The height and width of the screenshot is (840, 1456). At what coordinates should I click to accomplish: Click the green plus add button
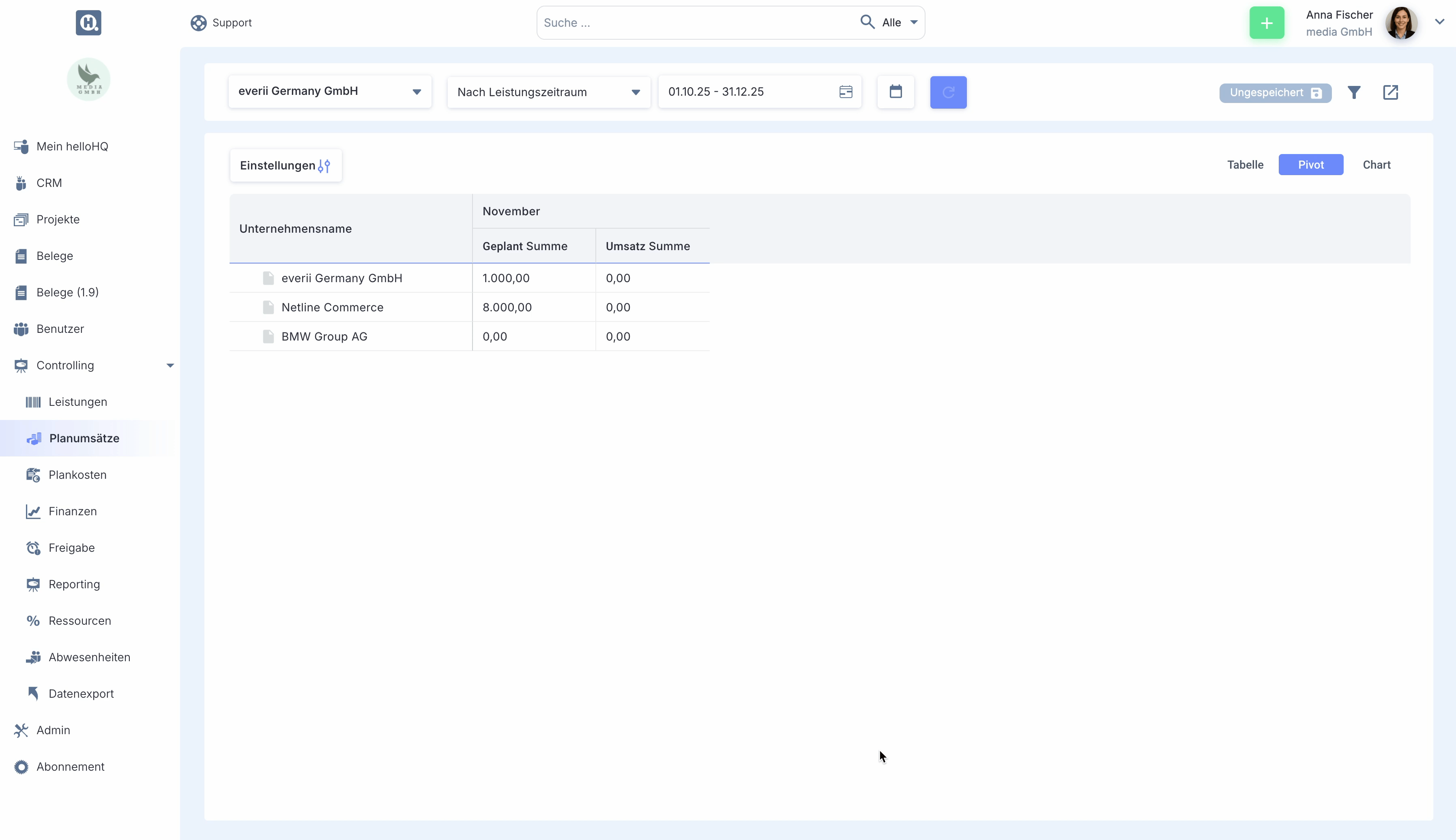pyautogui.click(x=1266, y=23)
